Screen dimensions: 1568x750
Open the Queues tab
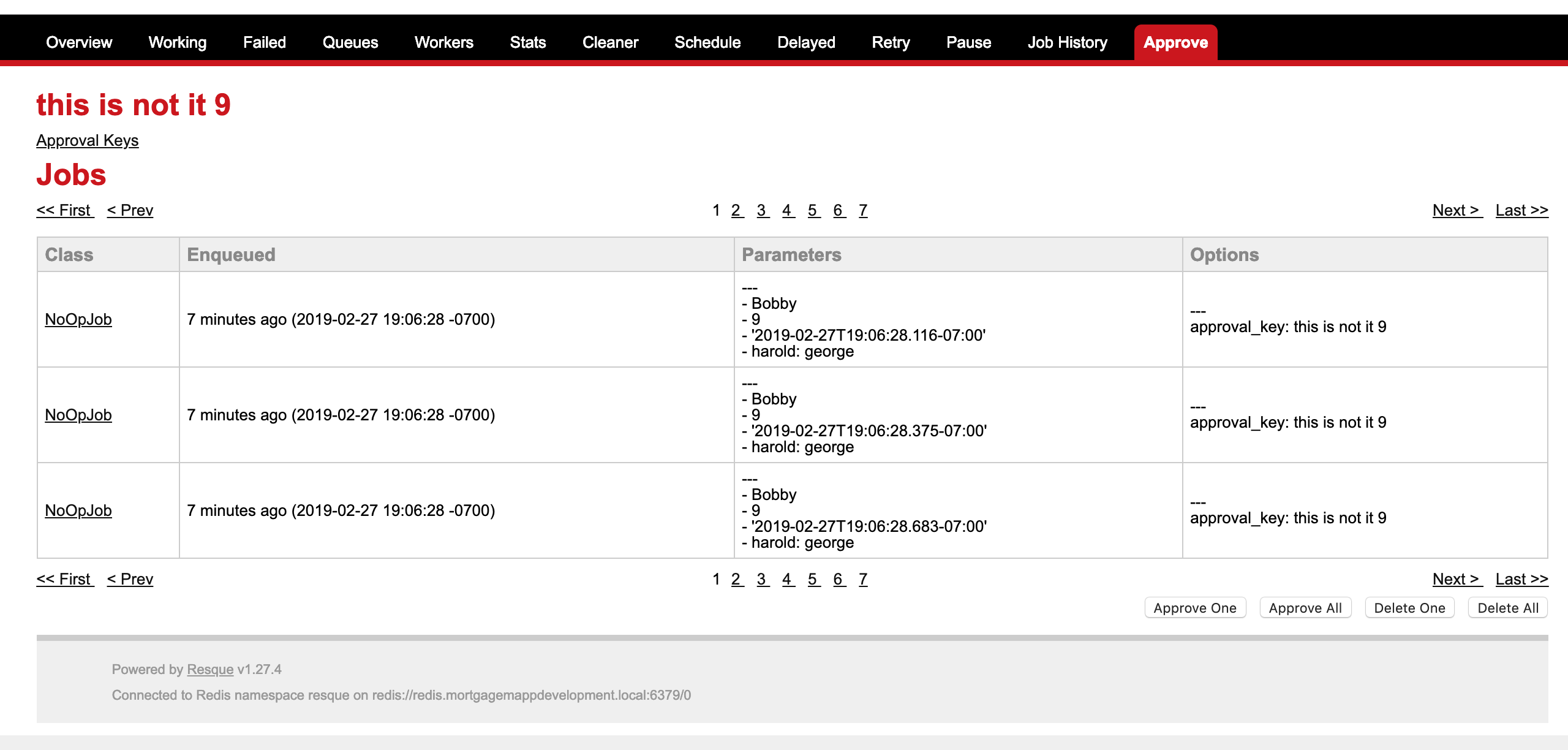coord(350,42)
